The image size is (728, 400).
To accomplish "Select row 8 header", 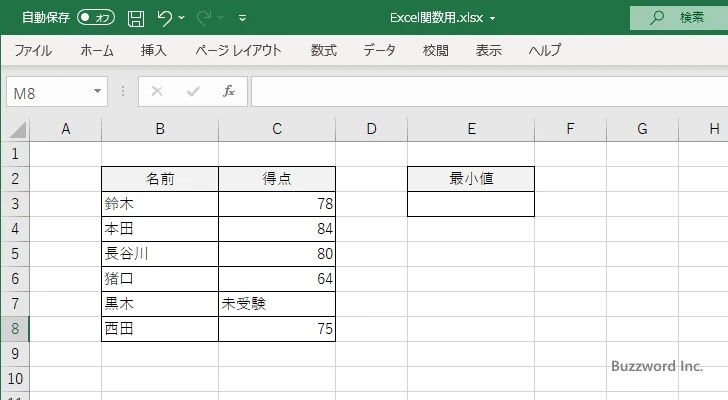I will coord(15,329).
